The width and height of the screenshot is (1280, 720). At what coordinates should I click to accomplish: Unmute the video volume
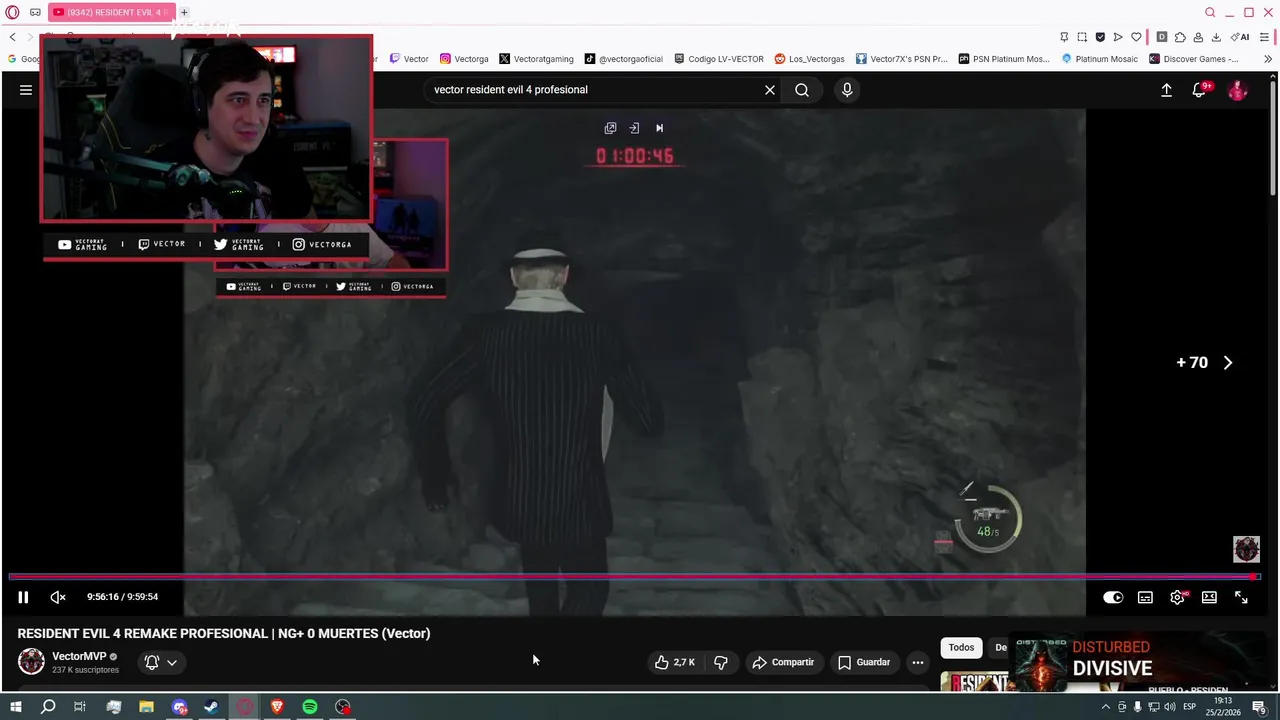pyautogui.click(x=58, y=597)
